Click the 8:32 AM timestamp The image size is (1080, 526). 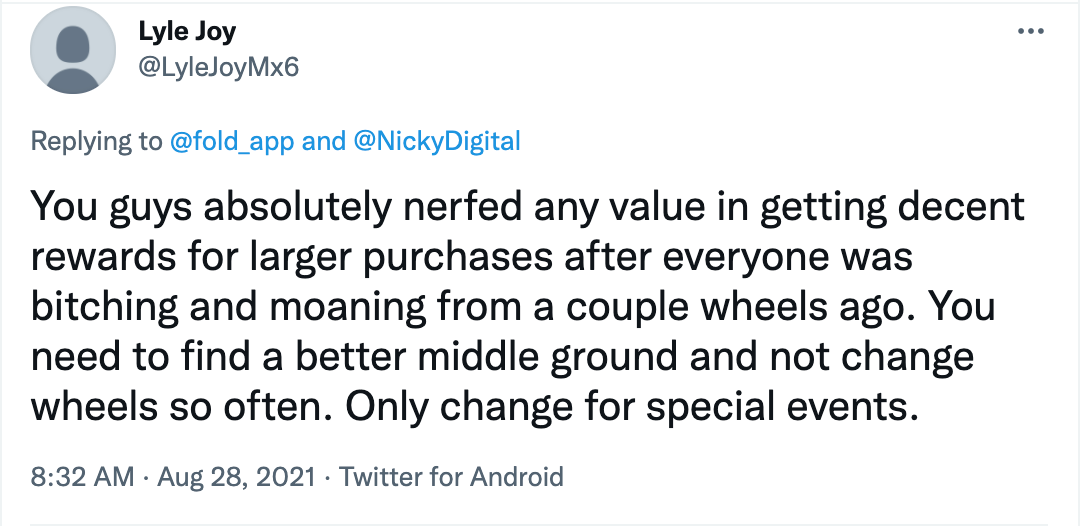coord(82,476)
